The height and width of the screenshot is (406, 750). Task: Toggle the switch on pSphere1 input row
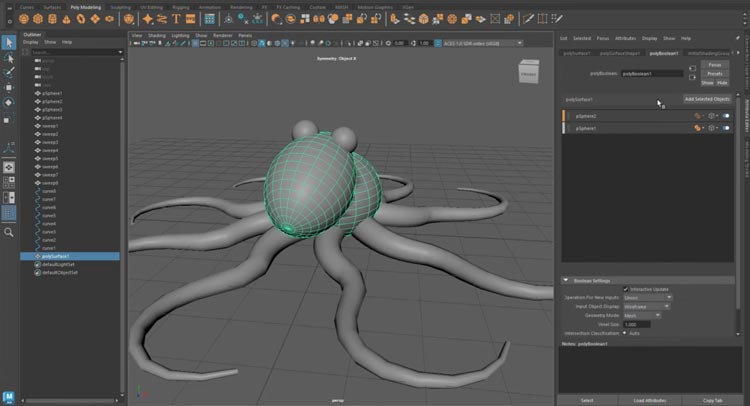click(726, 129)
